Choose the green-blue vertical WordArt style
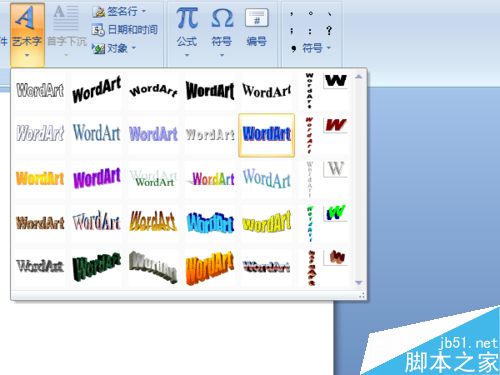Image resolution: width=500 pixels, height=375 pixels. click(x=310, y=223)
